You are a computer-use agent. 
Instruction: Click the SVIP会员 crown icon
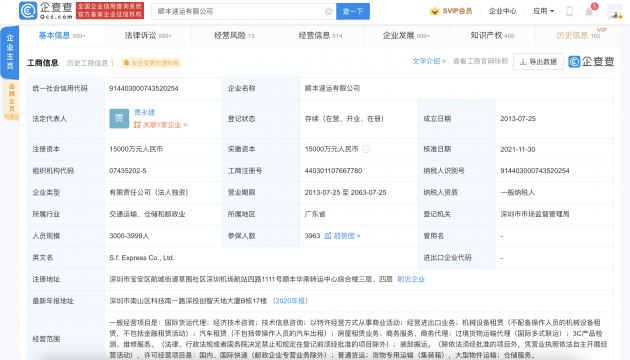[434, 11]
